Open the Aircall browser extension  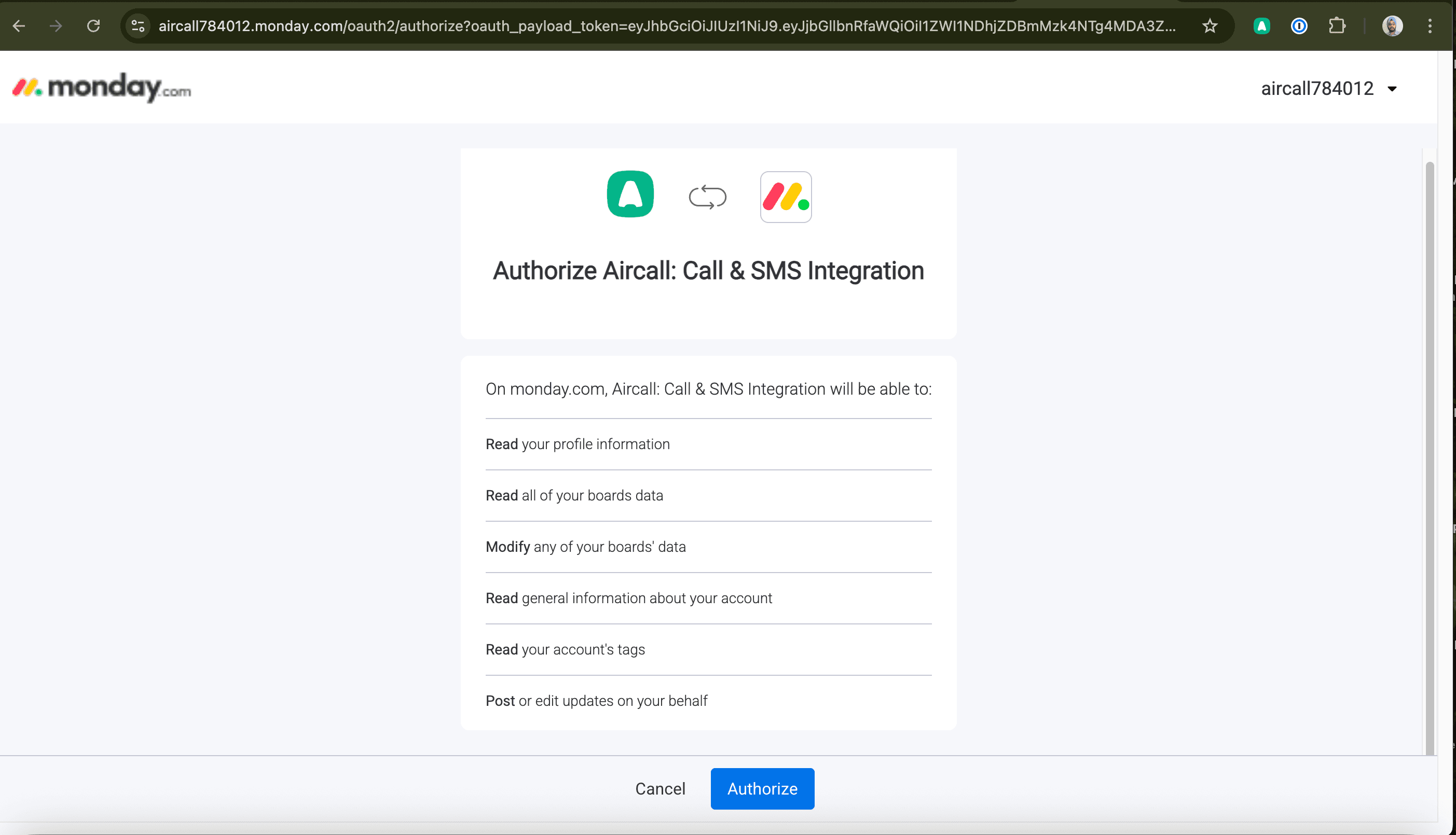pos(1261,26)
